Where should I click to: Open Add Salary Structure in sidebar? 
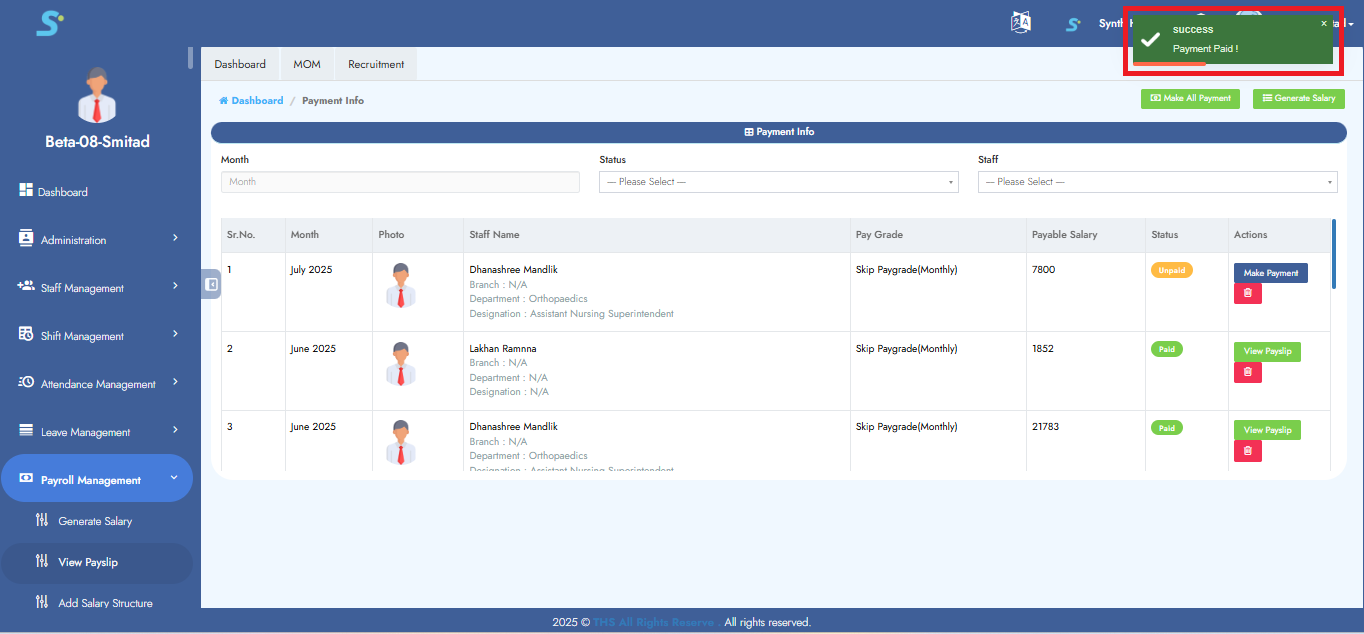[x=105, y=603]
